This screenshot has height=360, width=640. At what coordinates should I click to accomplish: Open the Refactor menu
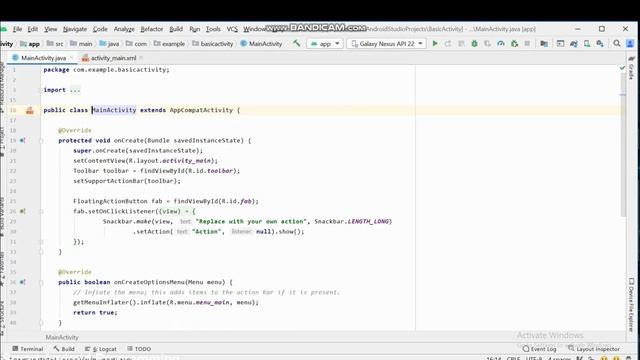point(152,29)
